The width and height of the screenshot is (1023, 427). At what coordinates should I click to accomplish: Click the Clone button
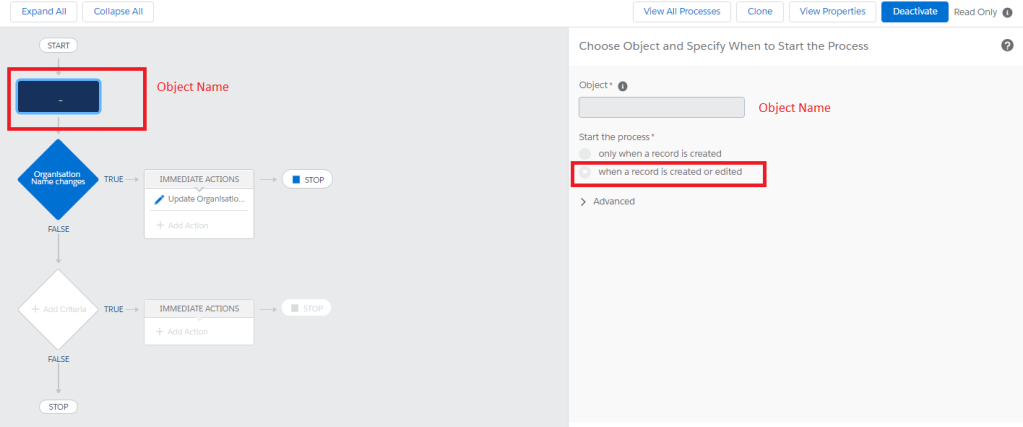click(x=760, y=12)
